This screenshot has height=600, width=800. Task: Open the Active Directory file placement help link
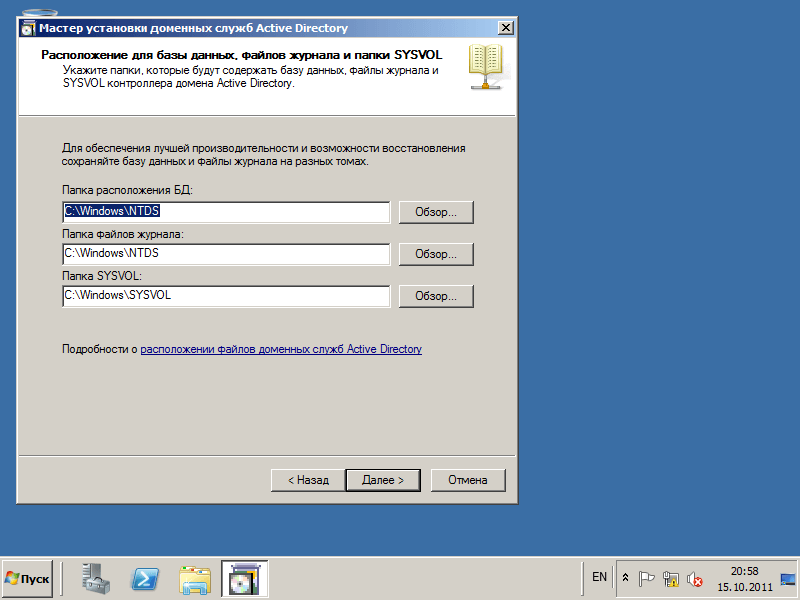281,349
